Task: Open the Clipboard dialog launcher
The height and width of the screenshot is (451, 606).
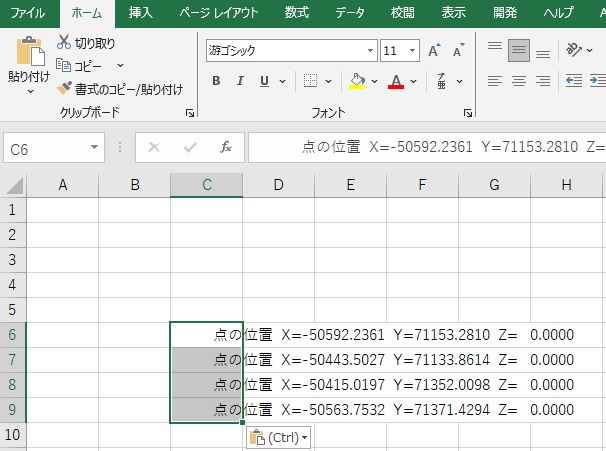Action: click(190, 113)
